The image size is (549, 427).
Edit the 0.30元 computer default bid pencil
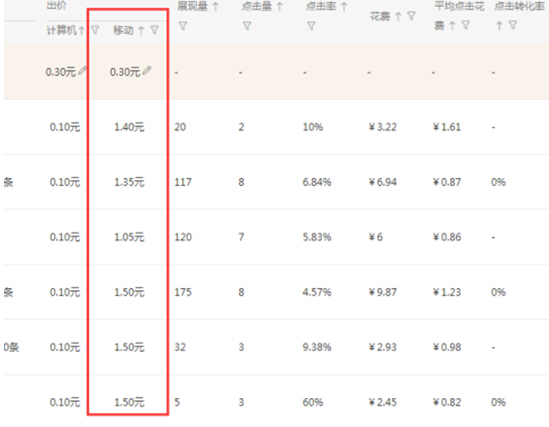point(82,71)
